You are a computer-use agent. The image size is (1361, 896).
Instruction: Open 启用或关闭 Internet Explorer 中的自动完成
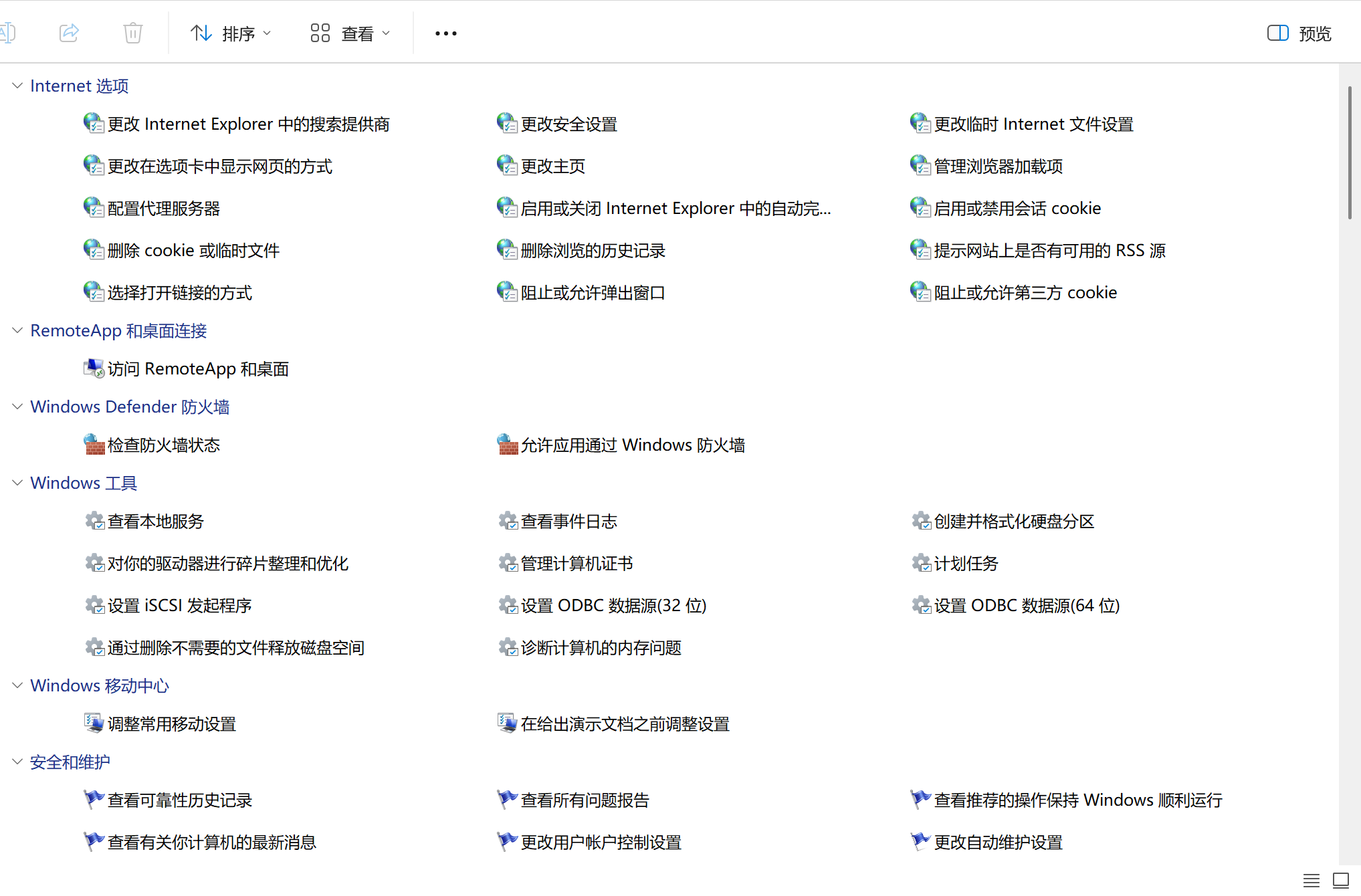pyautogui.click(x=676, y=209)
